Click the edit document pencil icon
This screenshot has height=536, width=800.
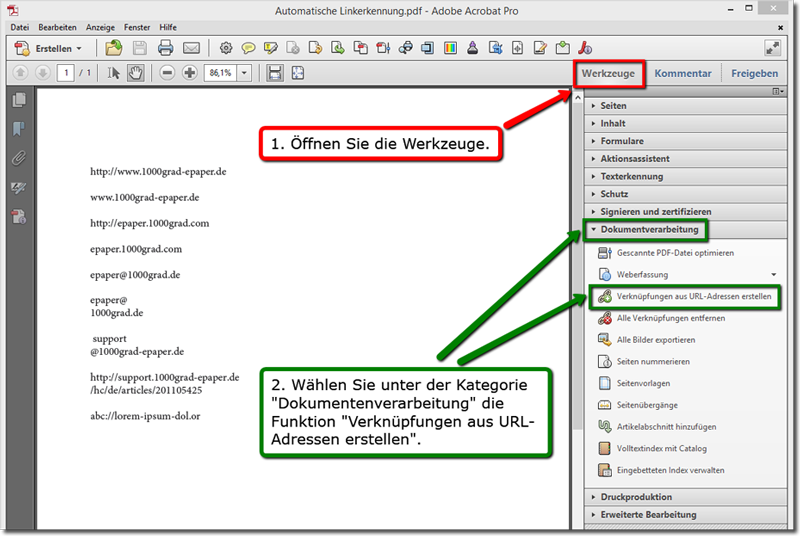pyautogui.click(x=540, y=48)
